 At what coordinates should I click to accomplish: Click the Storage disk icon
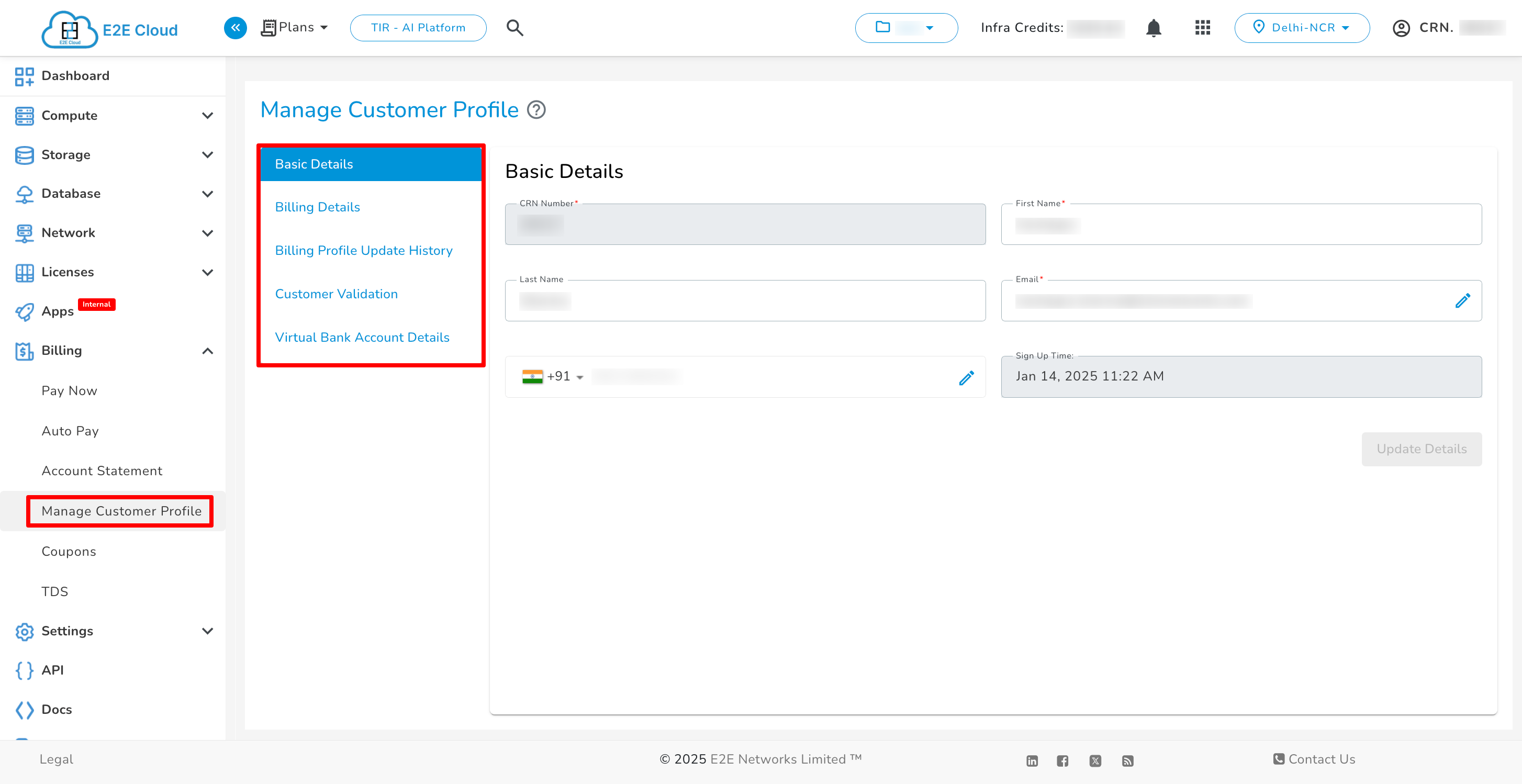click(24, 155)
